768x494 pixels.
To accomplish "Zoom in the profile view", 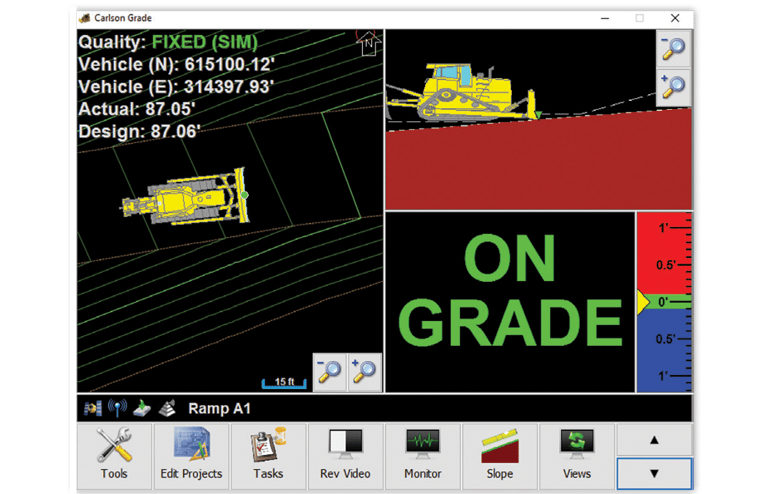I will [673, 87].
